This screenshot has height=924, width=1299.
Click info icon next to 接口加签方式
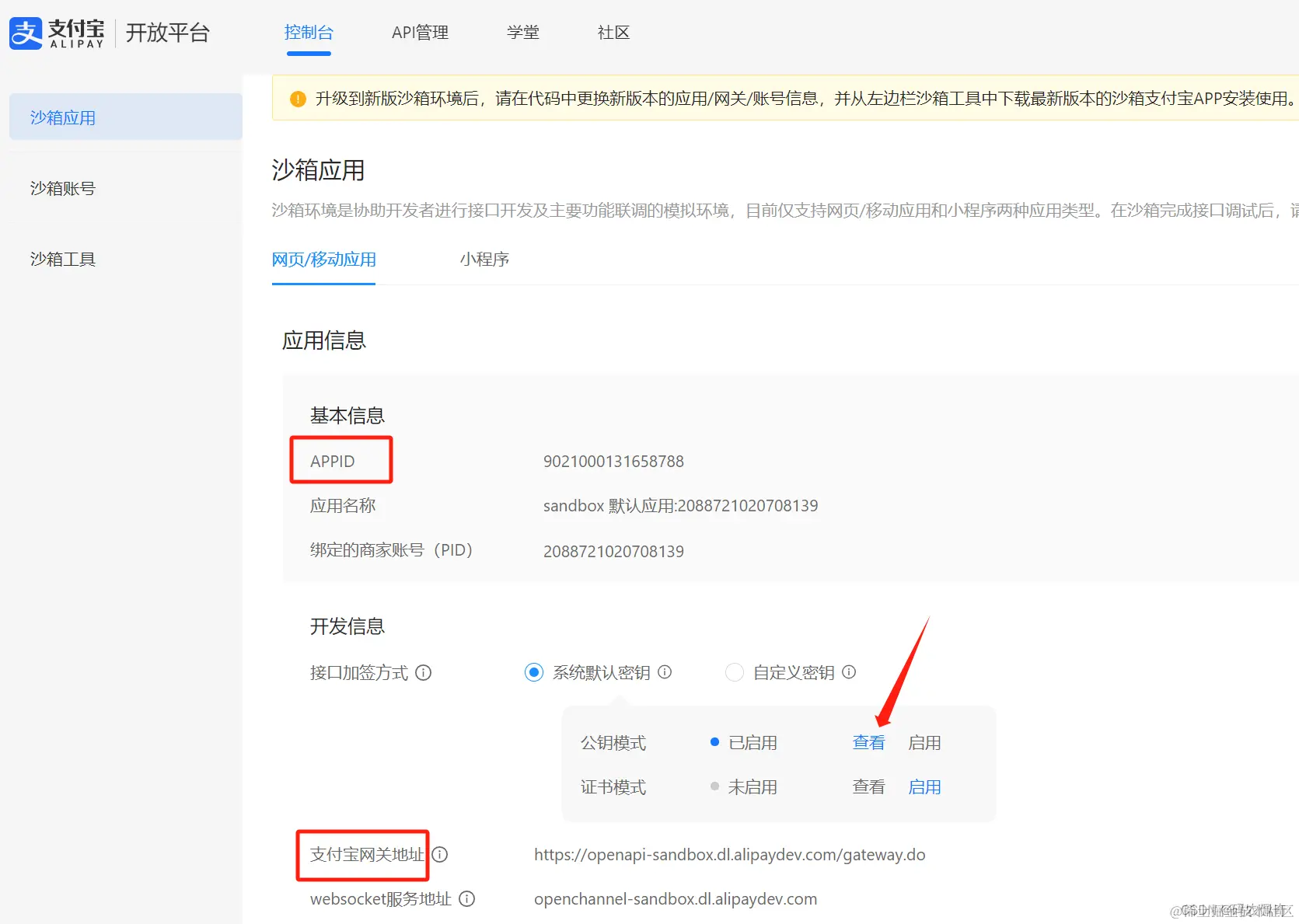[x=423, y=673]
